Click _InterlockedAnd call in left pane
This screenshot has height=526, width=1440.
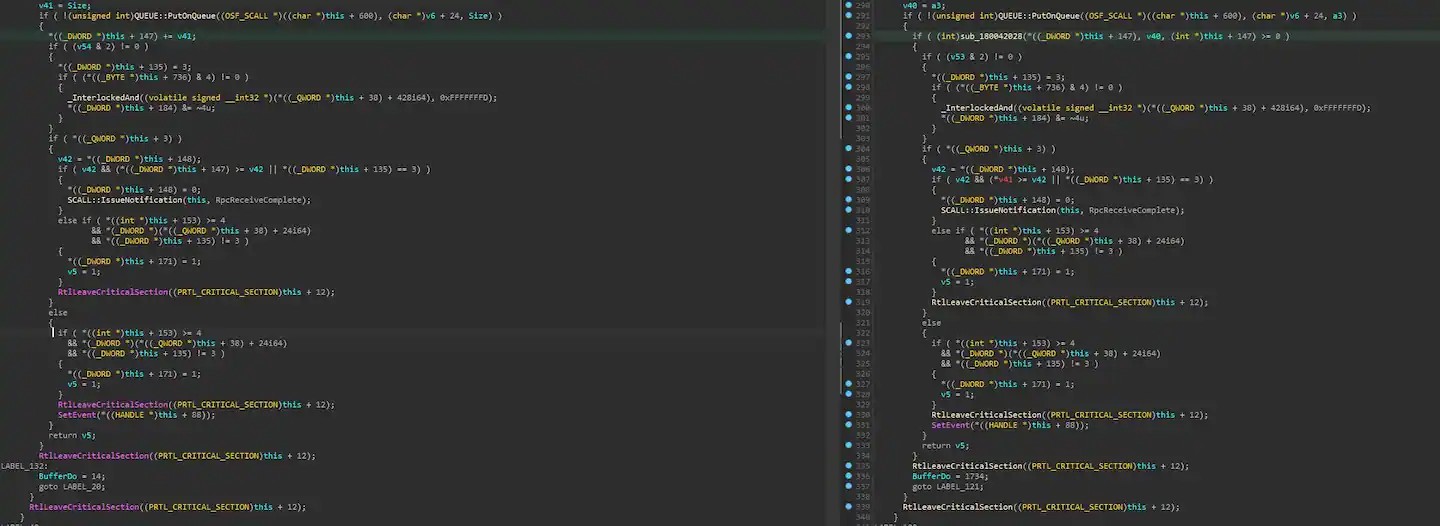104,97
